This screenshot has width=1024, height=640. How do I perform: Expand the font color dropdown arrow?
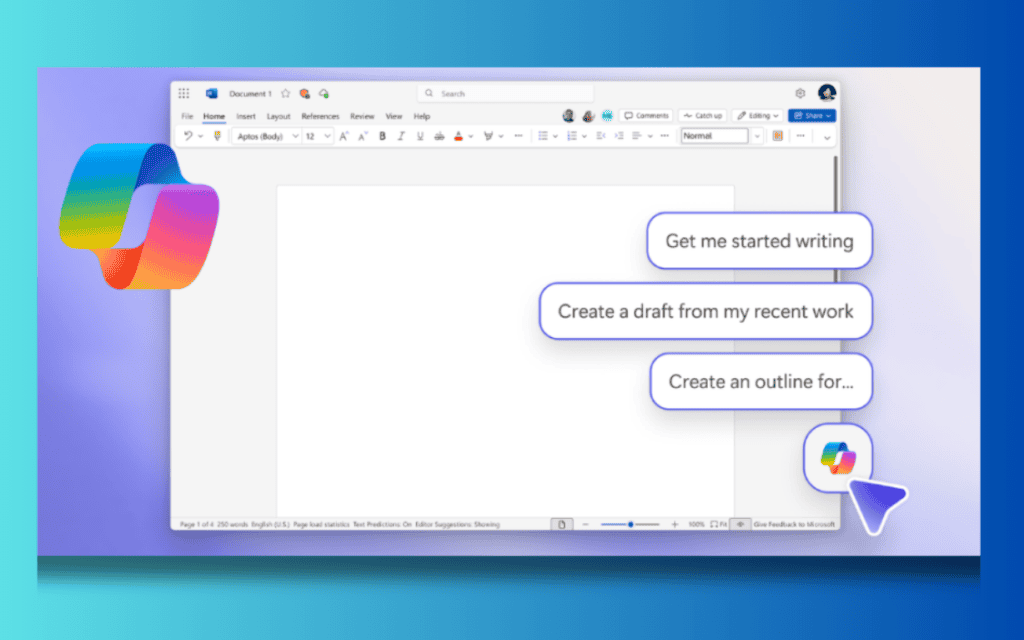(470, 136)
